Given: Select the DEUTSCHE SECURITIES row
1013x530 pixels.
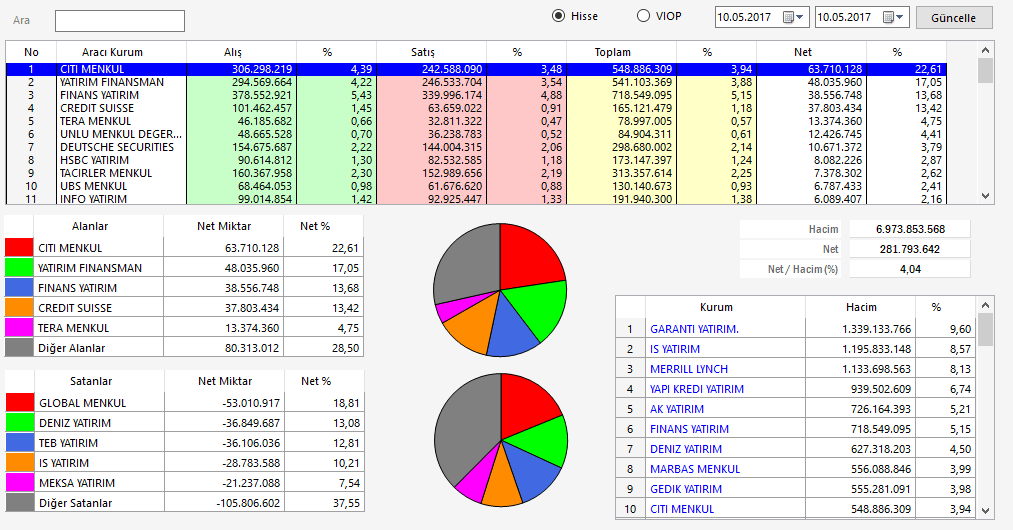Looking at the screenshot, I should 476,147.
